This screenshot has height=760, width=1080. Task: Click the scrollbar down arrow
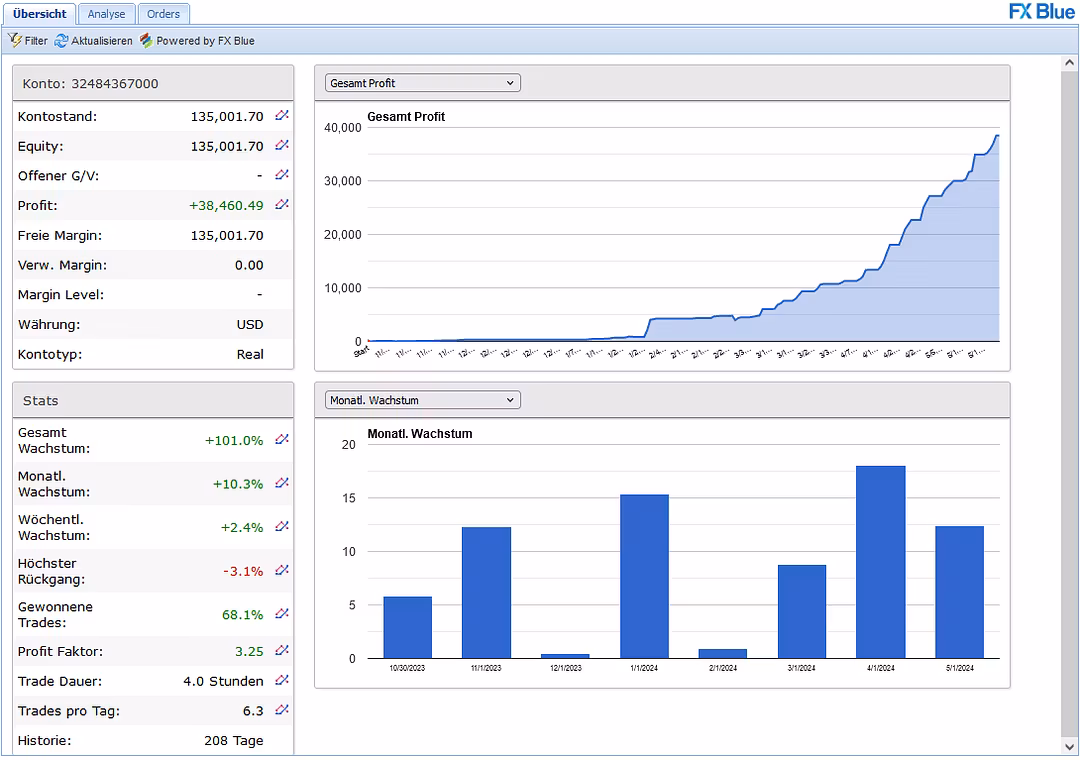pos(1070,746)
